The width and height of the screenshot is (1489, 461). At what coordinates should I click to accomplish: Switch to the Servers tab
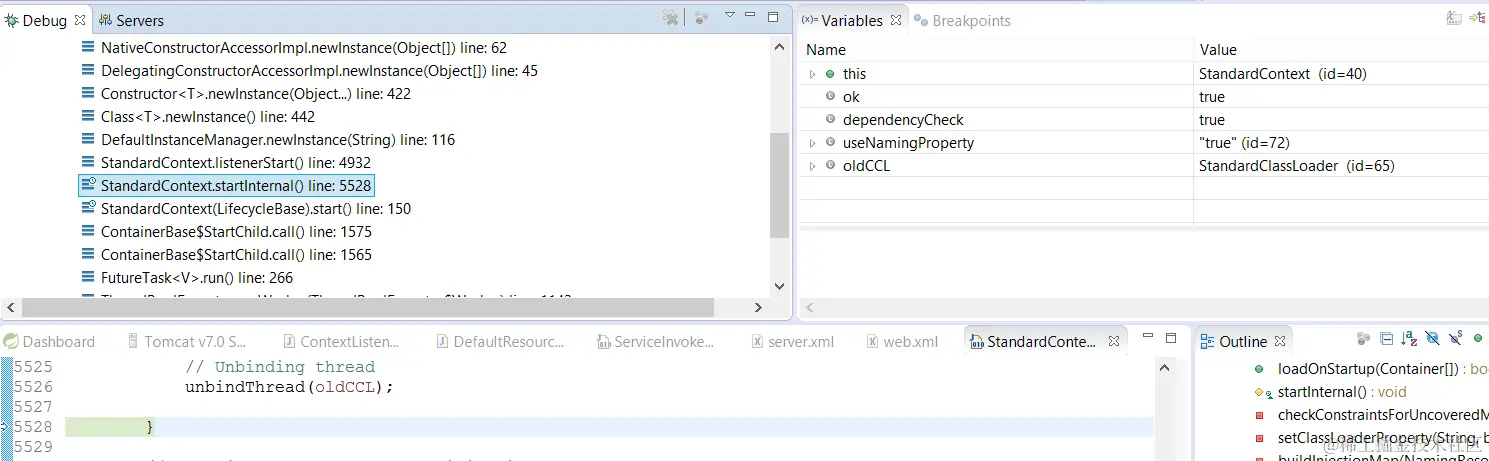click(x=131, y=20)
